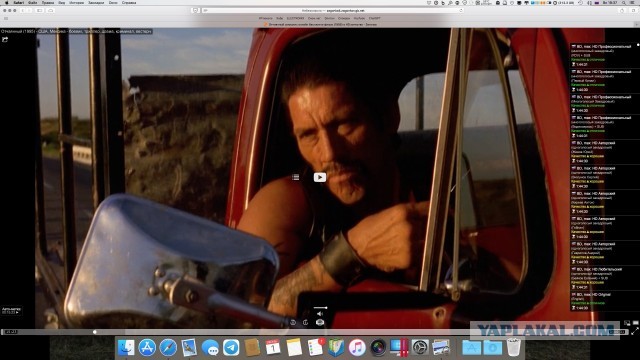The width and height of the screenshot is (640, 360).
Task: Open Safari menu in menu bar
Action: pos(18,2)
